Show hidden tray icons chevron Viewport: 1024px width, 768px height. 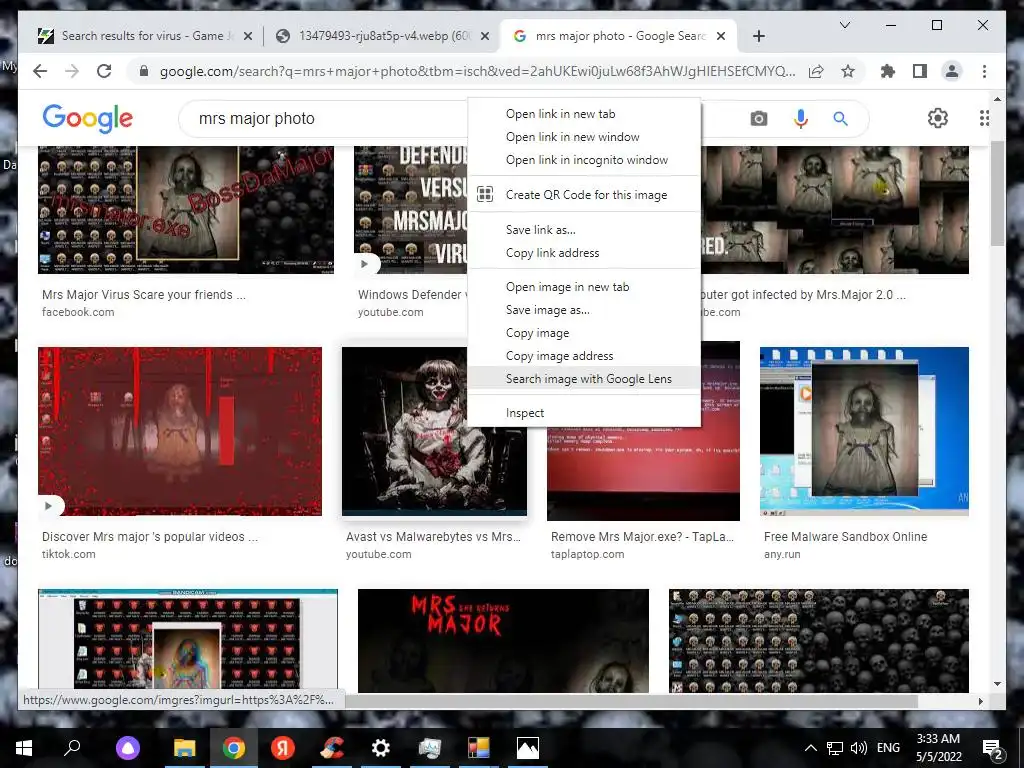click(x=810, y=748)
